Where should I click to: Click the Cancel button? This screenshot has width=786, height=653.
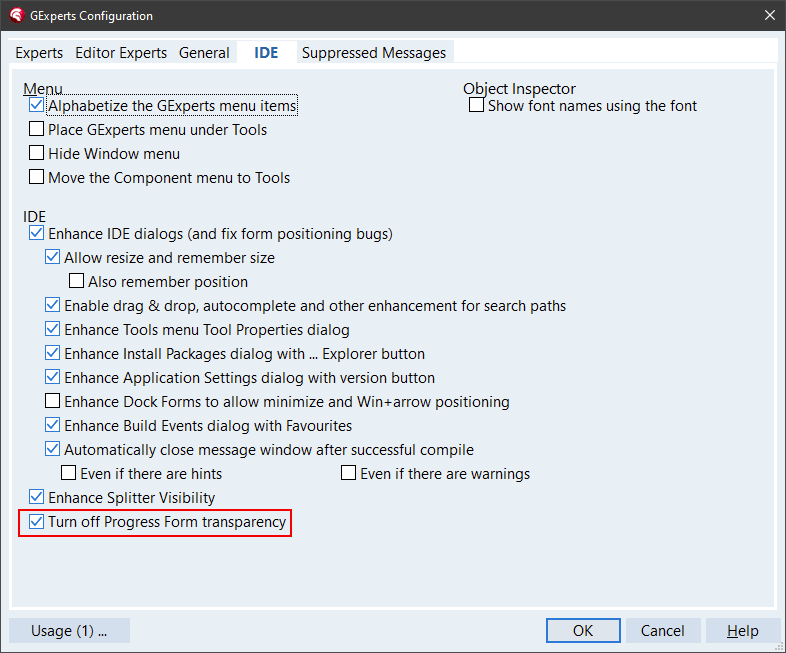662,631
